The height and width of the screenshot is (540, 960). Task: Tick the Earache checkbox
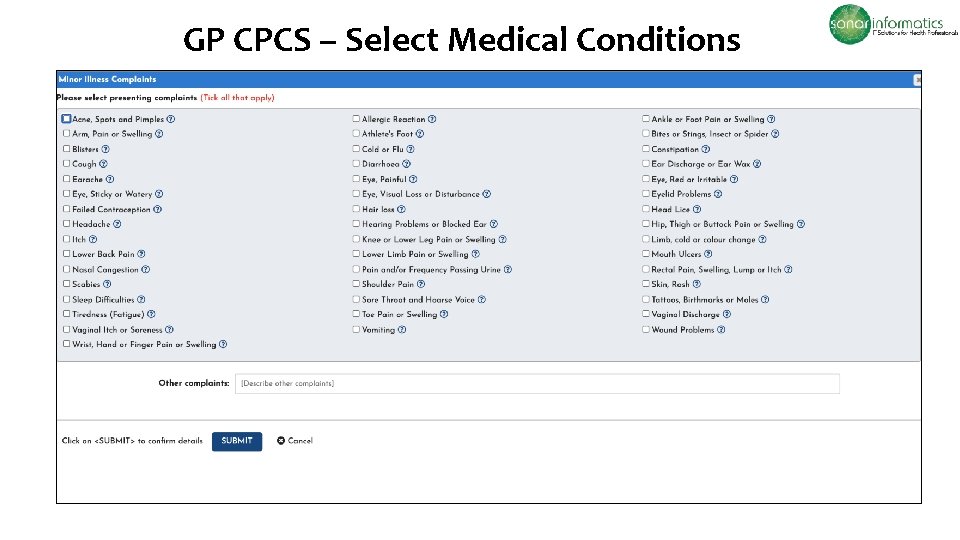coord(67,179)
